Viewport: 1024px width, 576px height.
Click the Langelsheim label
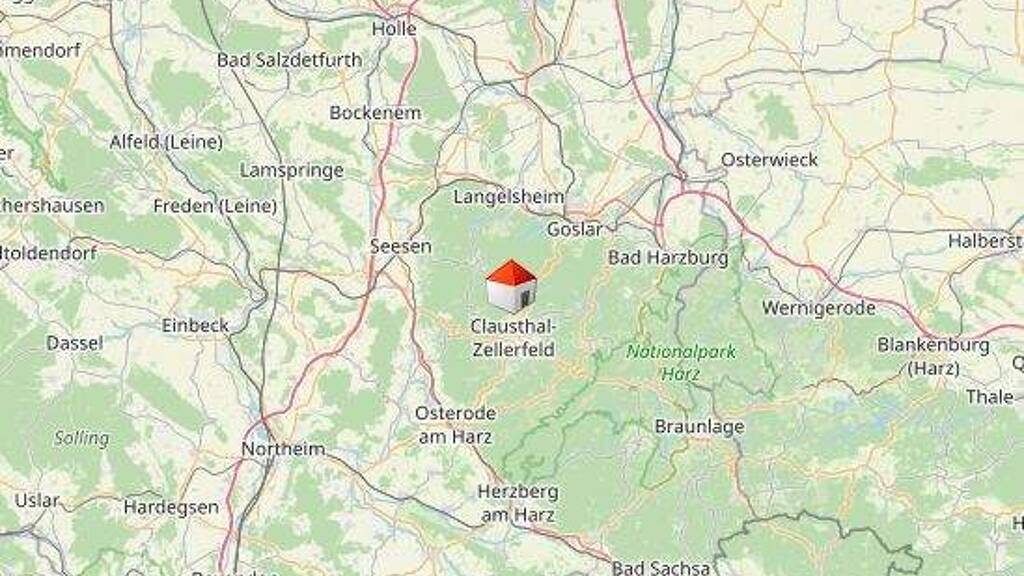coord(509,197)
